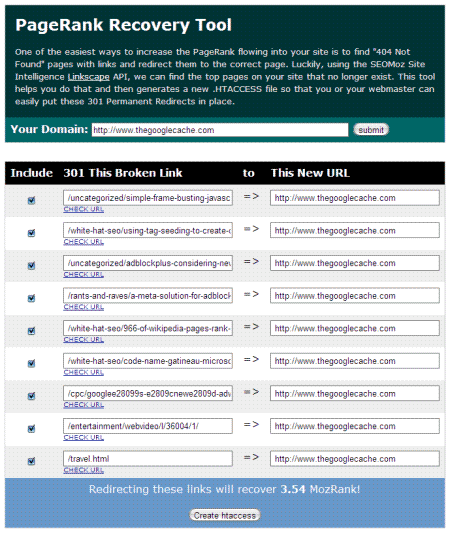Uncheck Include for 966-of-wikipedia-pages row
The width and height of the screenshot is (450, 534).
pyautogui.click(x=31, y=331)
